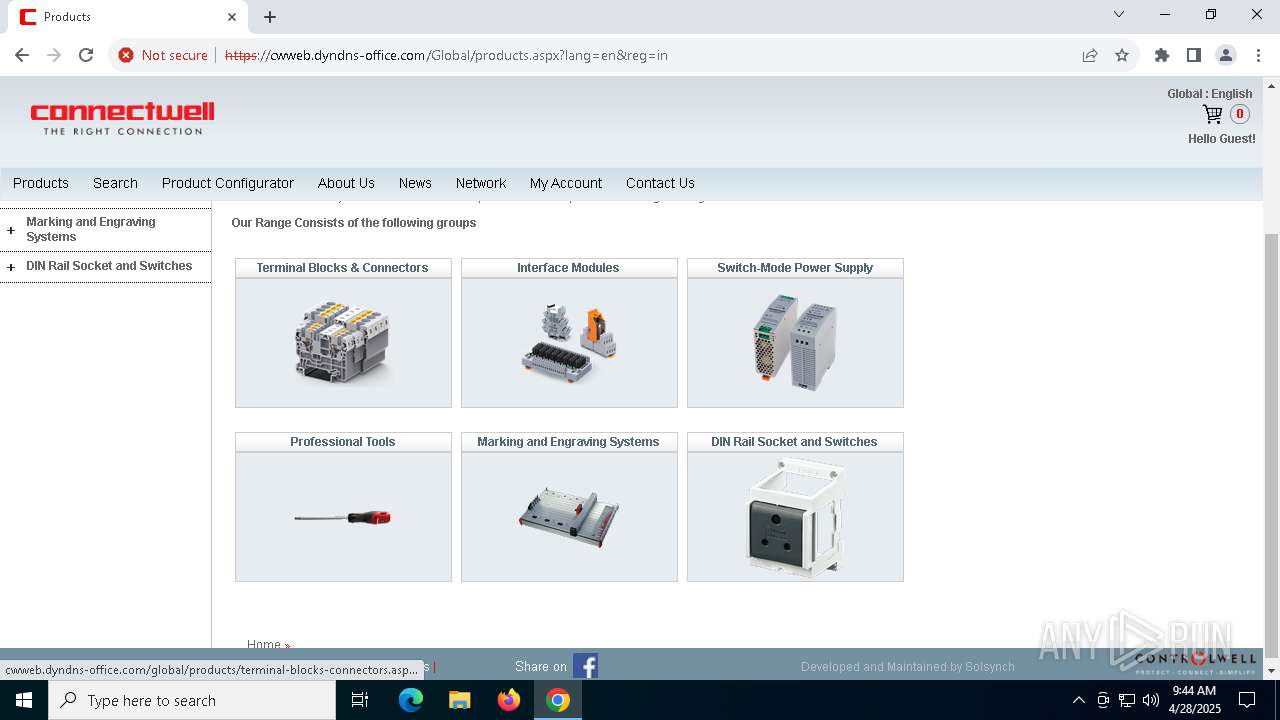Click Type here to search box

(x=192, y=700)
